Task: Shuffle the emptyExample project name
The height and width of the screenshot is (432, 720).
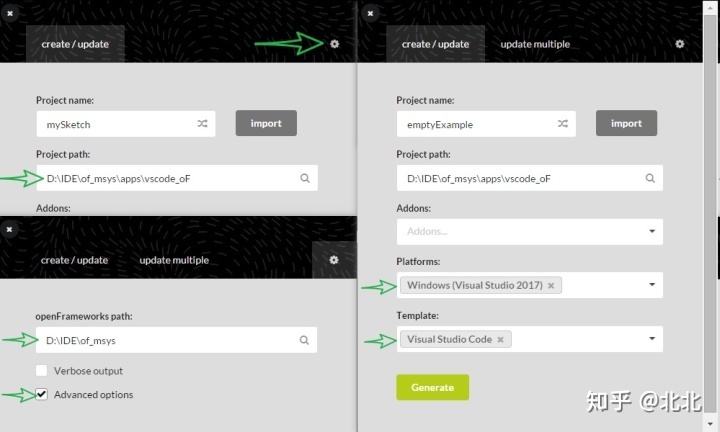Action: (x=563, y=123)
